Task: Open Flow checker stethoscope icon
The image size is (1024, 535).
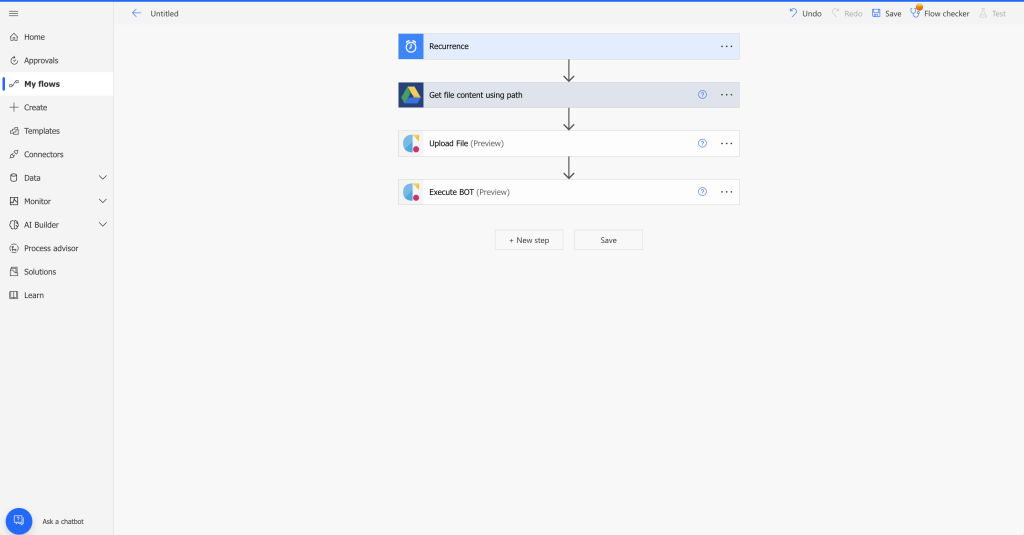Action: (916, 12)
